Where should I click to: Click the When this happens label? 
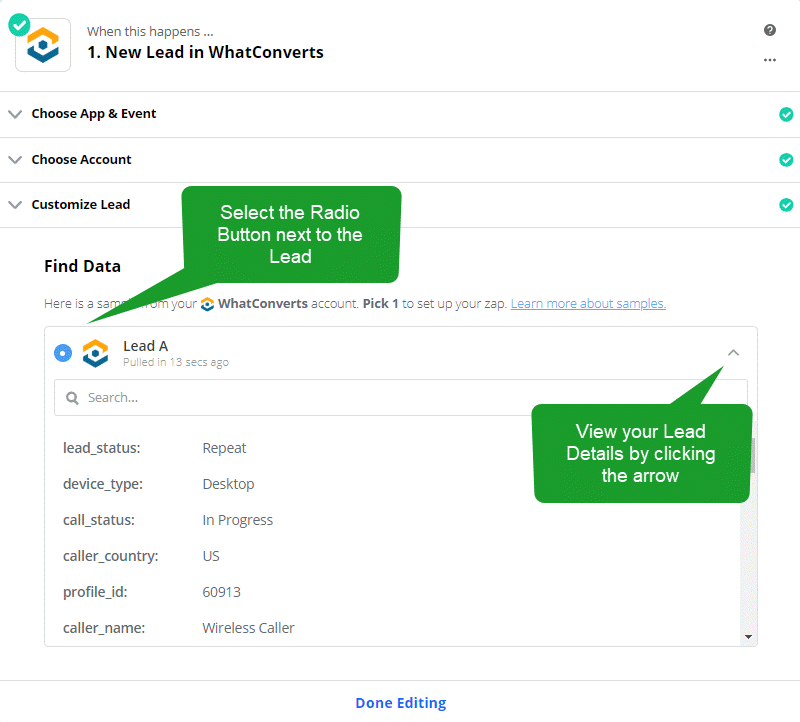150,32
